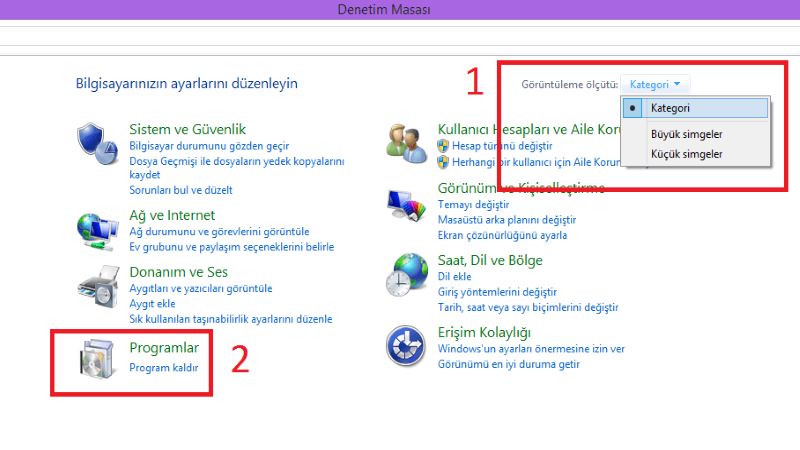Click the Aygıt ekle link
The height and width of the screenshot is (450, 800).
(x=152, y=304)
